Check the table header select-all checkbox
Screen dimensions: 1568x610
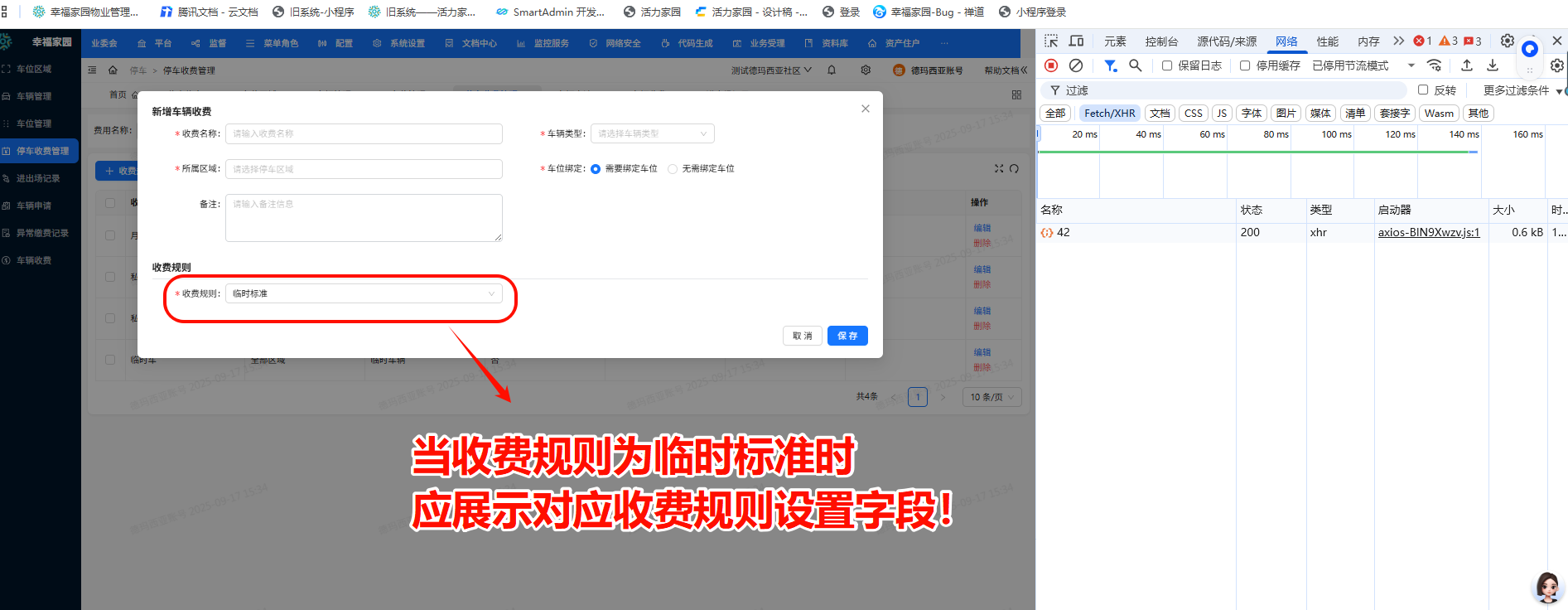tap(110, 202)
